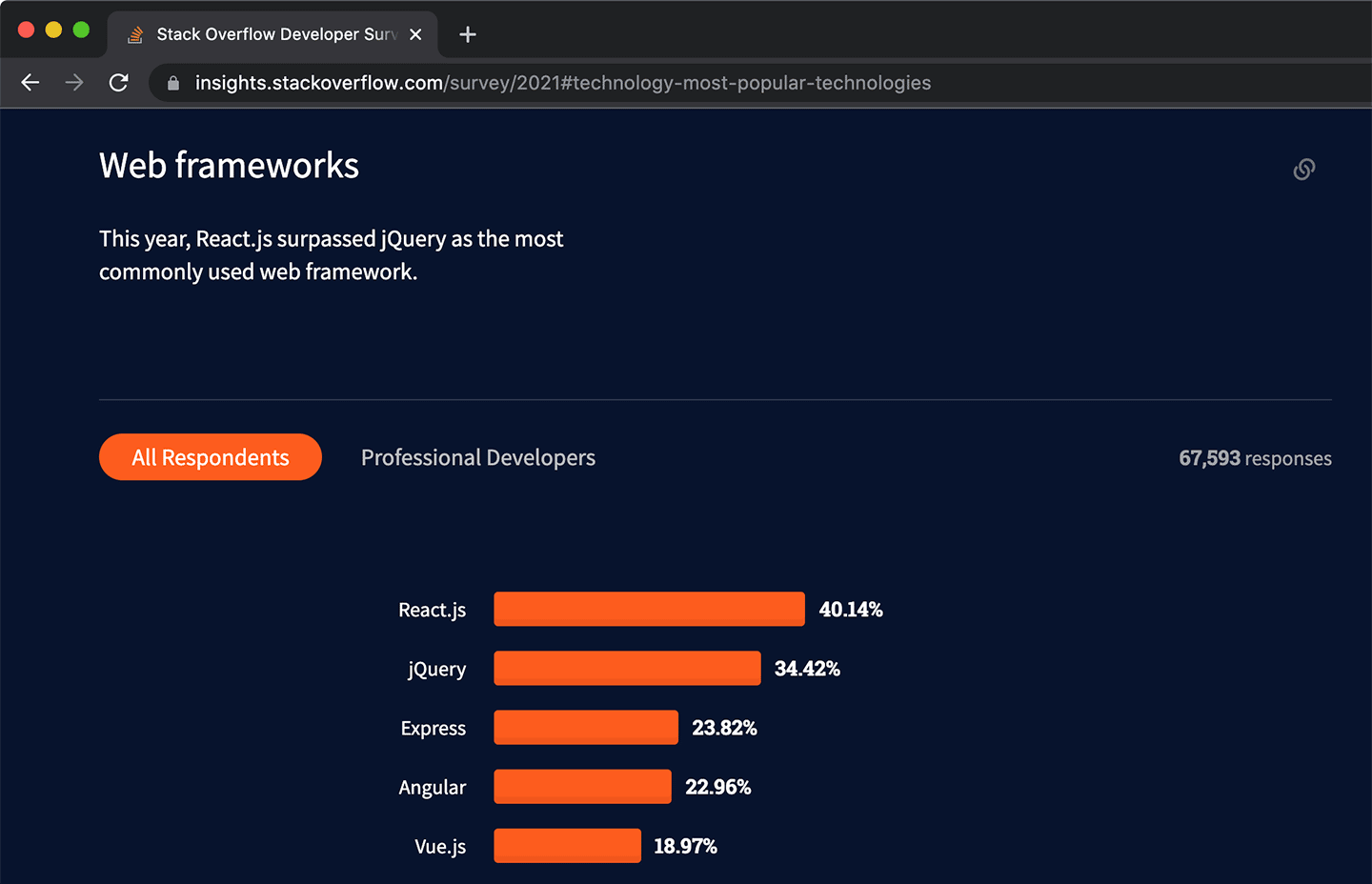
Task: Click the React.js bar in the chart
Action: [x=649, y=610]
